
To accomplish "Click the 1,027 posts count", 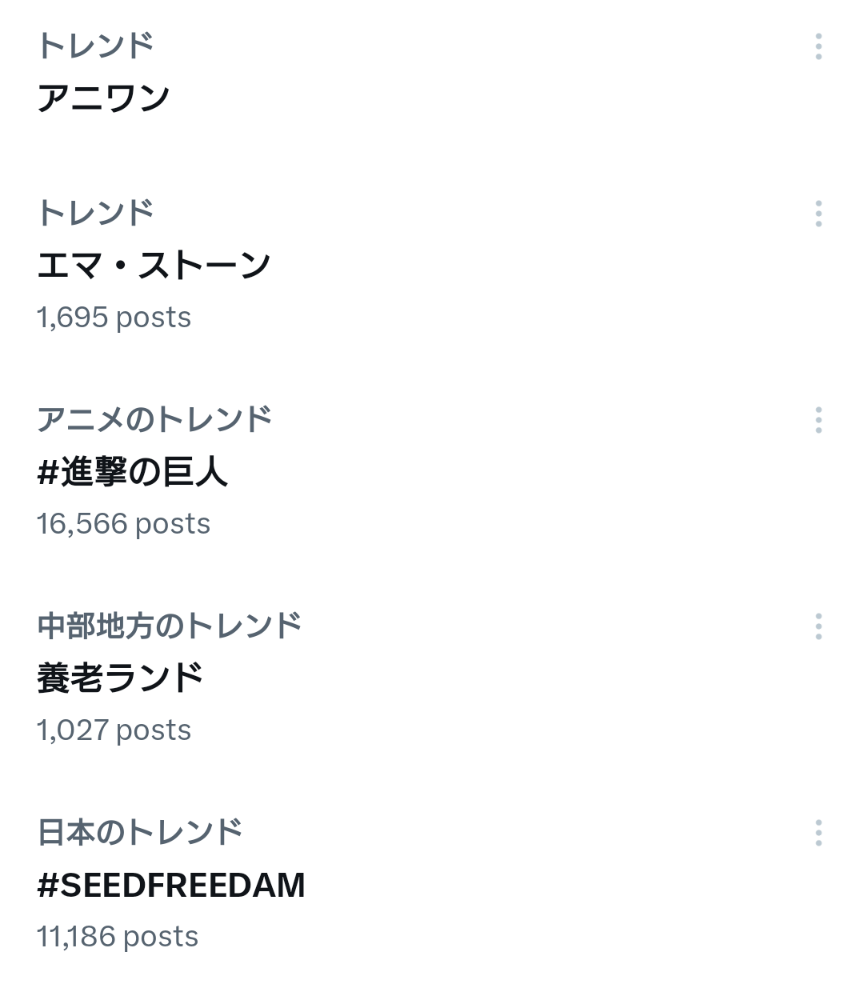I will (113, 730).
